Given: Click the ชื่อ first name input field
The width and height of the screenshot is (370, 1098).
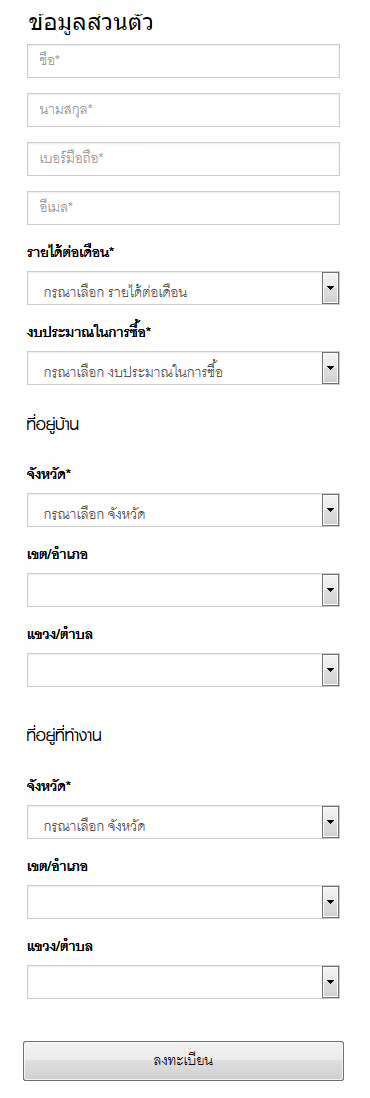Looking at the screenshot, I should (x=184, y=61).
